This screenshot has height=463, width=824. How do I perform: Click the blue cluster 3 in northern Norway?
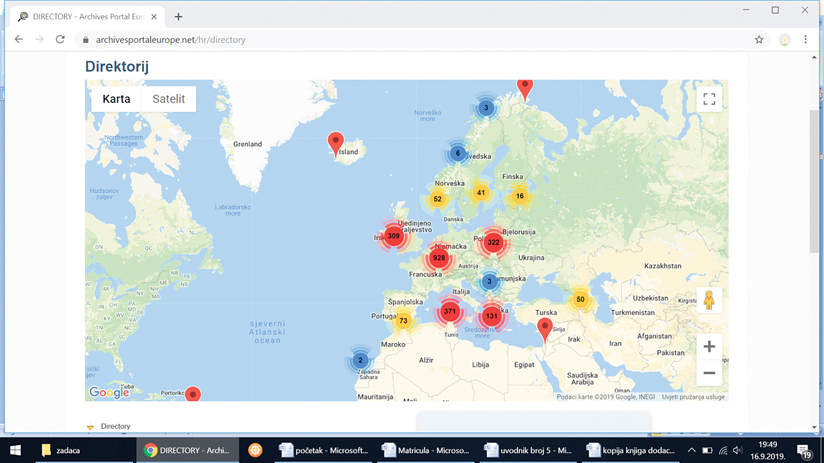point(486,108)
